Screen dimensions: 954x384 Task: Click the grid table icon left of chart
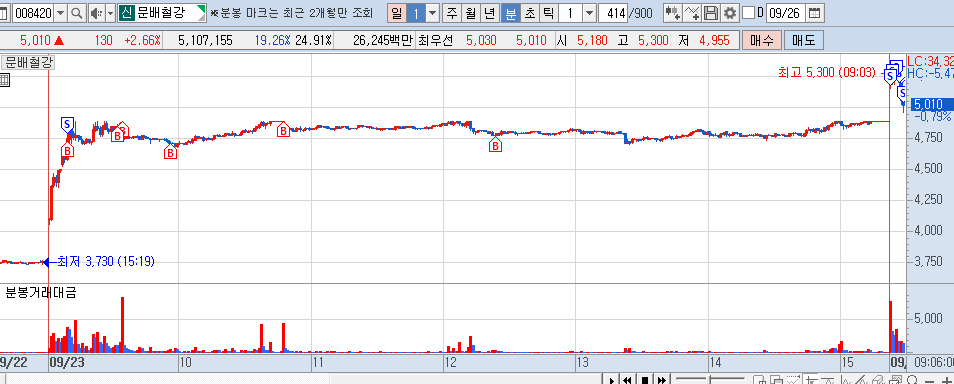click(4, 79)
